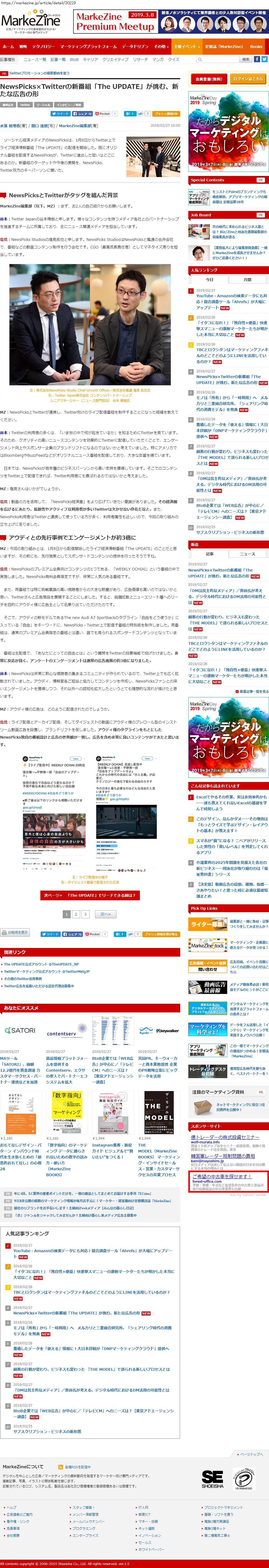Viewport: 269px width, 1568px height.
Task: Click the 次へ pagination button
Action: 106,914
